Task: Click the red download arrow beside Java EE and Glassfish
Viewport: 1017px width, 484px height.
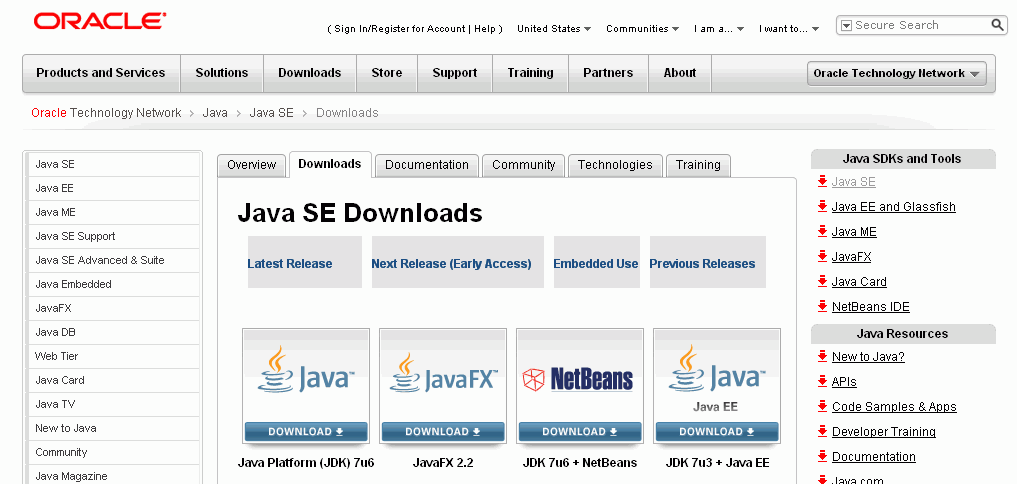Action: pyautogui.click(x=822, y=206)
